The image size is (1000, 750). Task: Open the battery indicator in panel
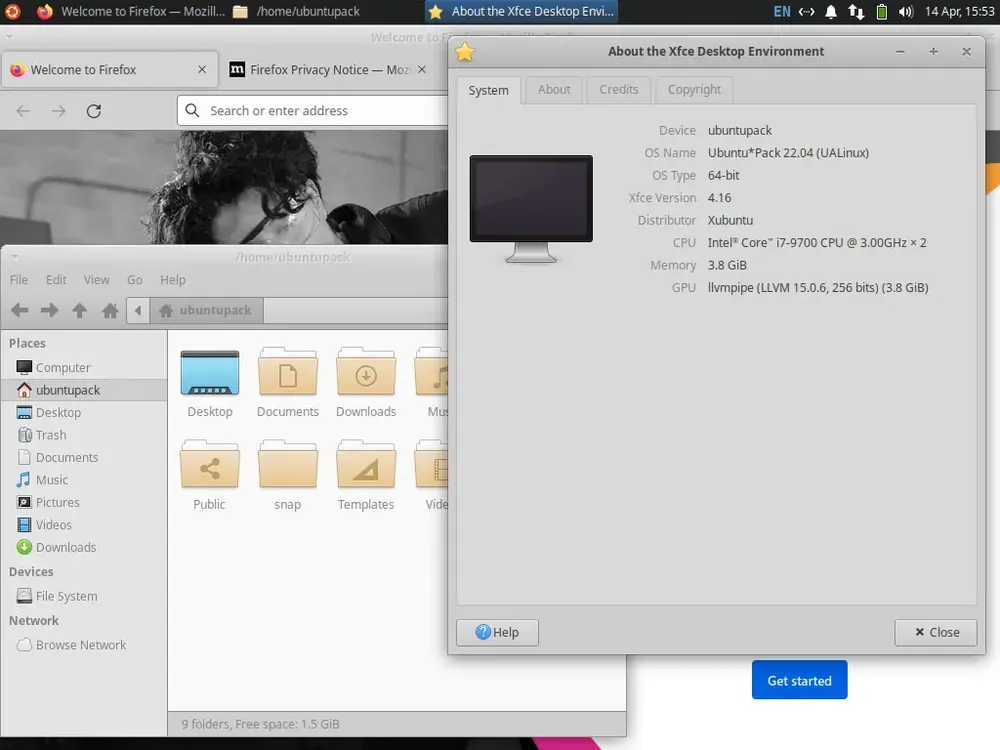click(x=881, y=11)
